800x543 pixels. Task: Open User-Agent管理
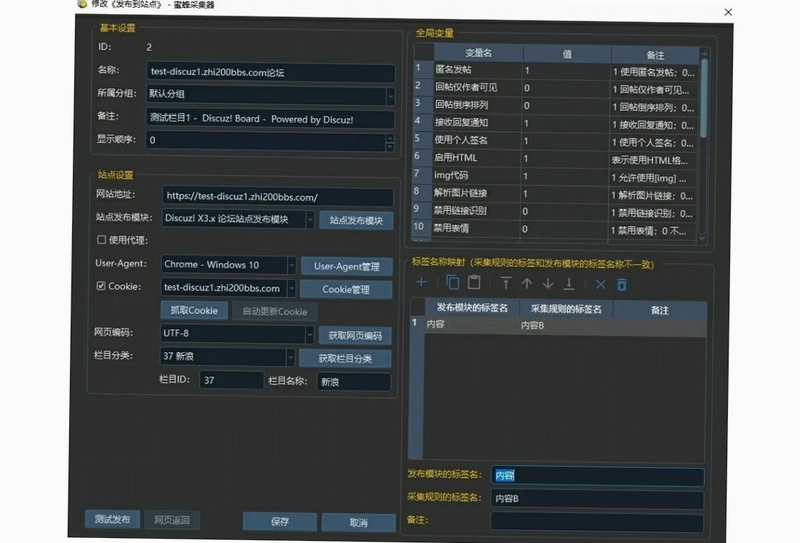[346, 266]
